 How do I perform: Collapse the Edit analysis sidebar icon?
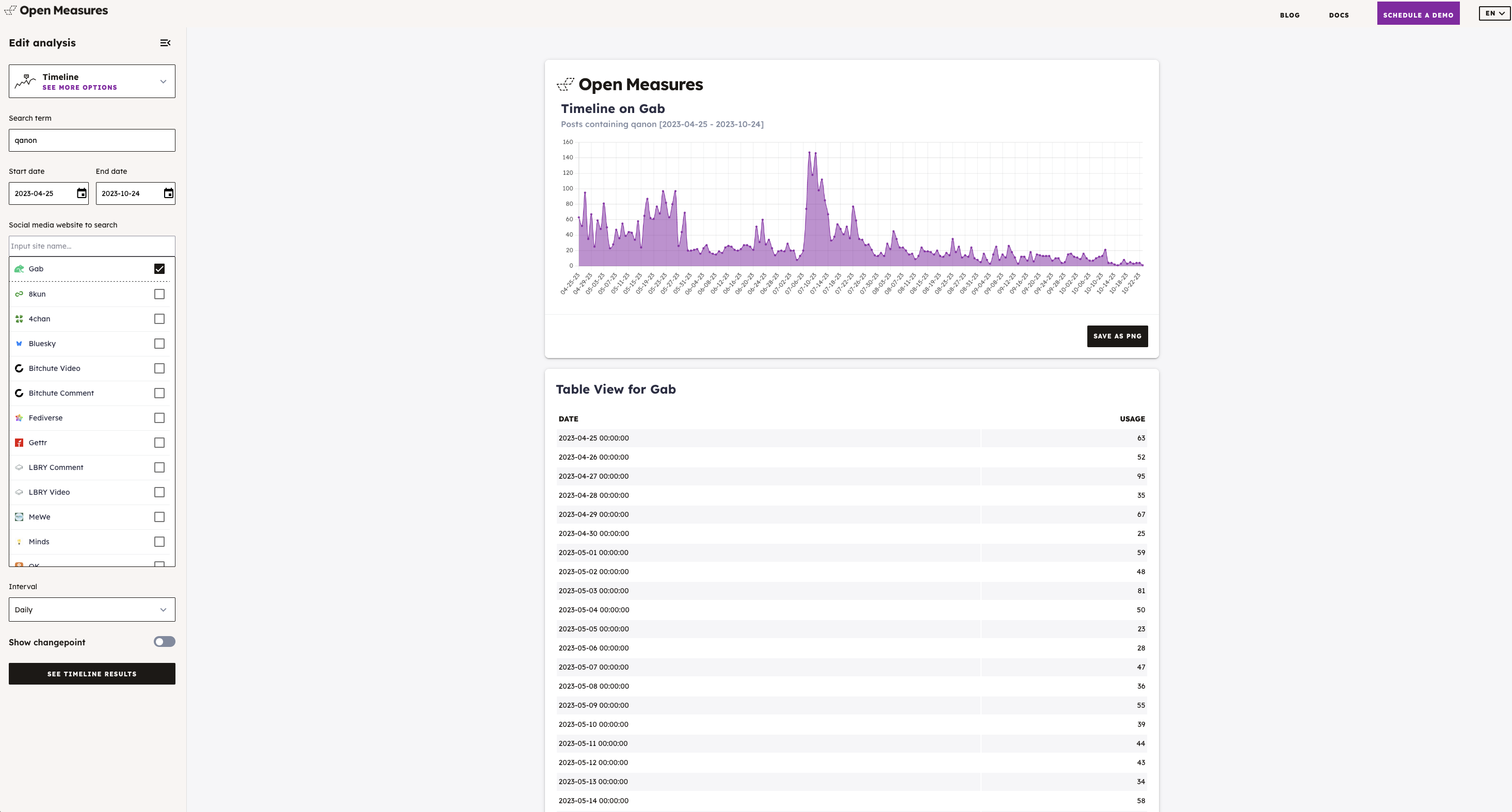pos(166,43)
